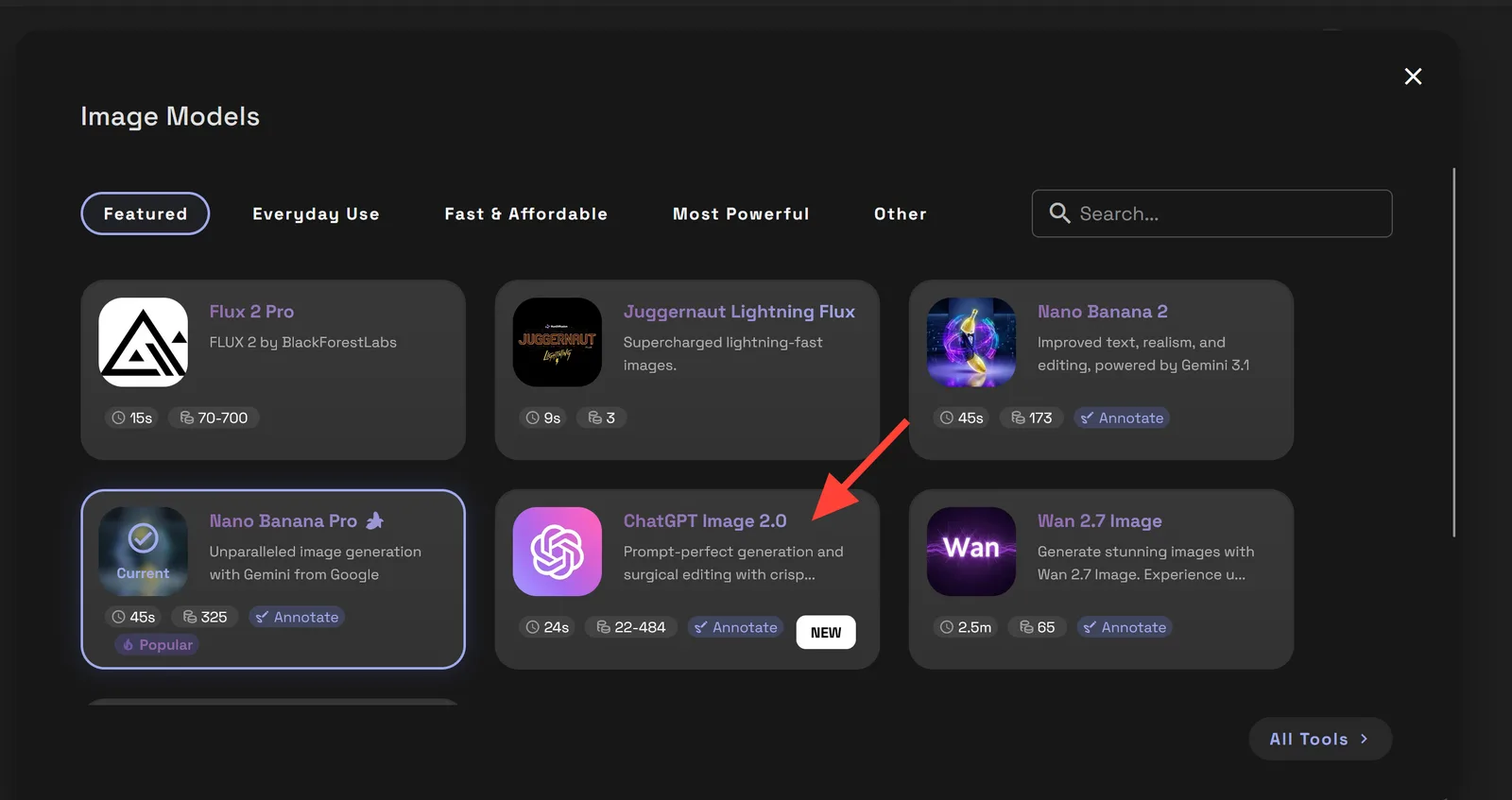Click the Nano Banana Pro credits coin icon

pos(190,617)
